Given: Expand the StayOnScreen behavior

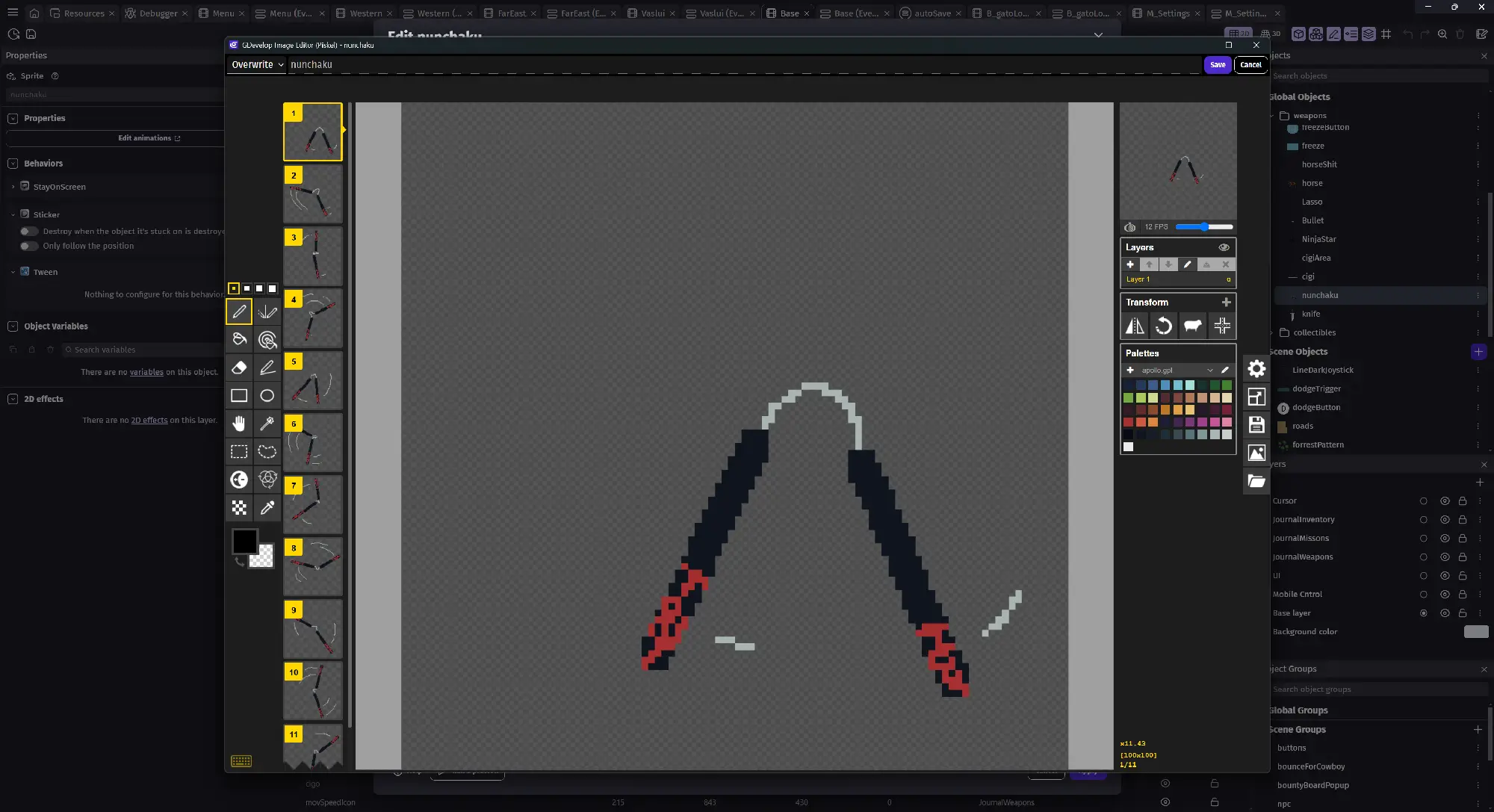Looking at the screenshot, I should pos(13,187).
